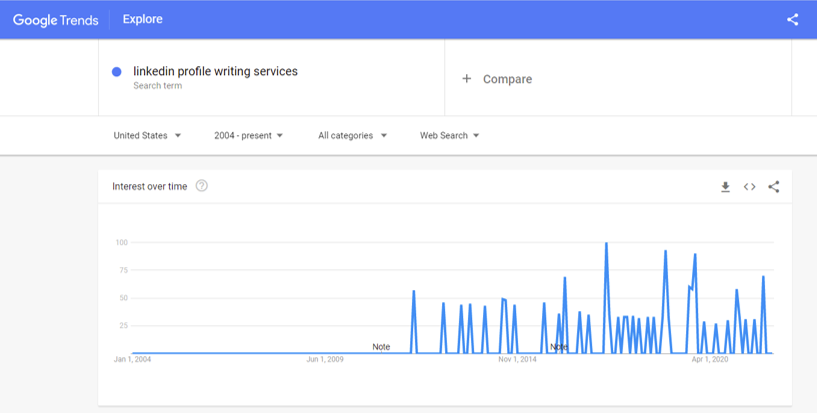Image resolution: width=817 pixels, height=413 pixels.
Task: Click the Note marker near Nov 2014
Action: 559,347
